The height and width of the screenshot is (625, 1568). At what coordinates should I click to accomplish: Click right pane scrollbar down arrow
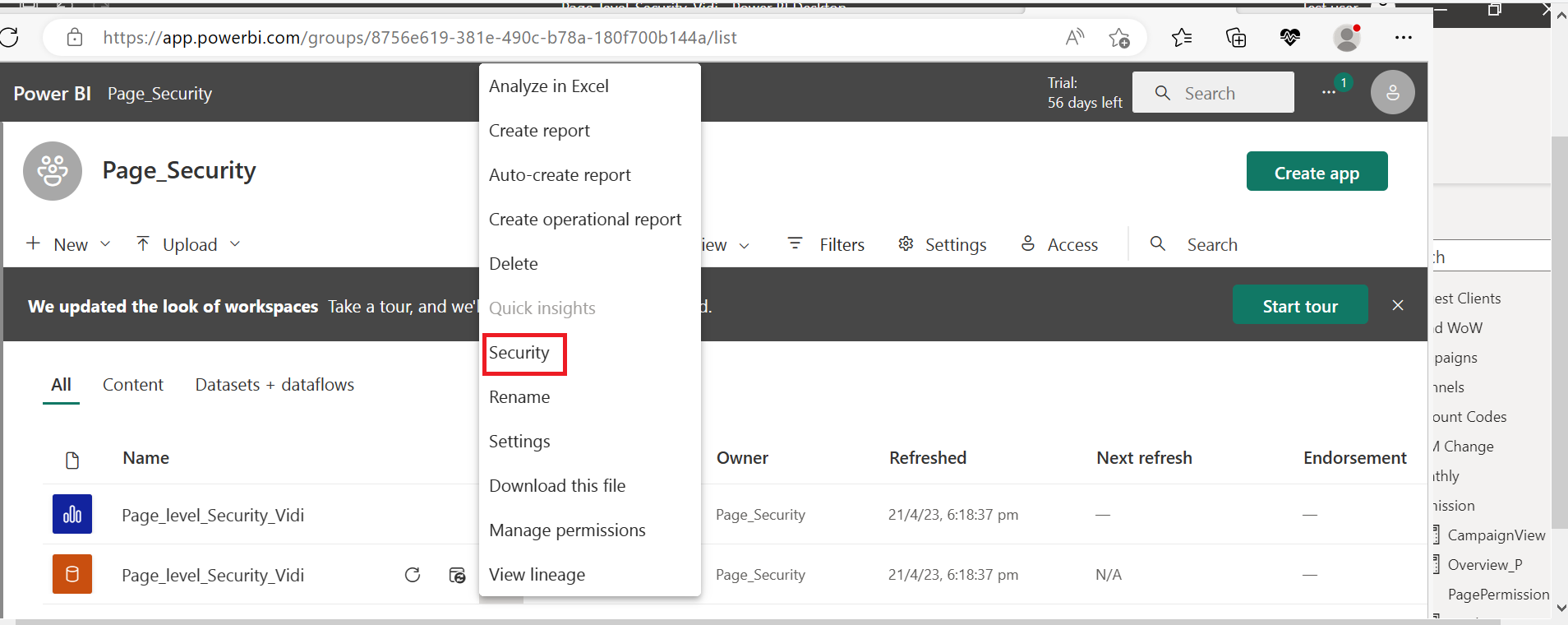1561,609
